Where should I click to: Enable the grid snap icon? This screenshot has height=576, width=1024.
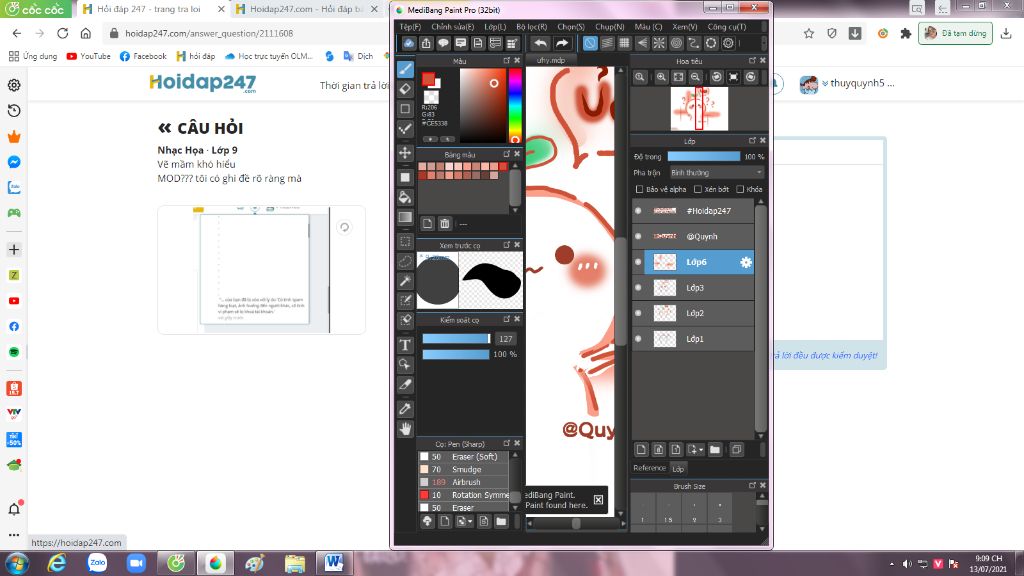click(624, 43)
